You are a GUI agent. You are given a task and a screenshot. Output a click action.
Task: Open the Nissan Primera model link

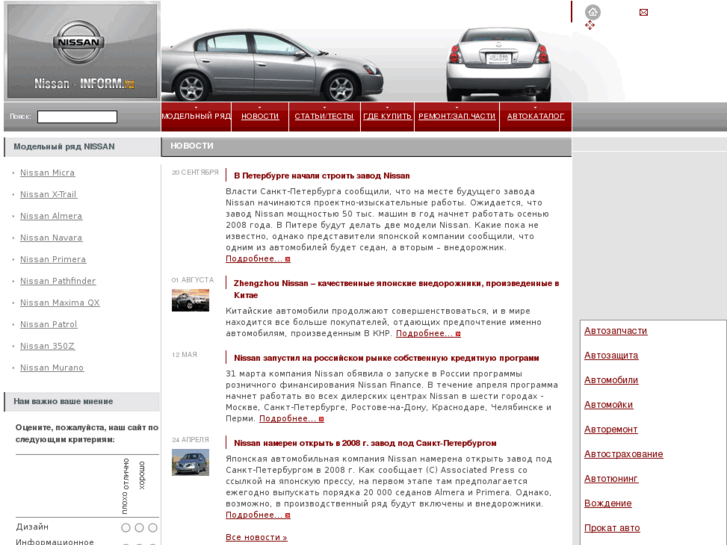pos(53,260)
